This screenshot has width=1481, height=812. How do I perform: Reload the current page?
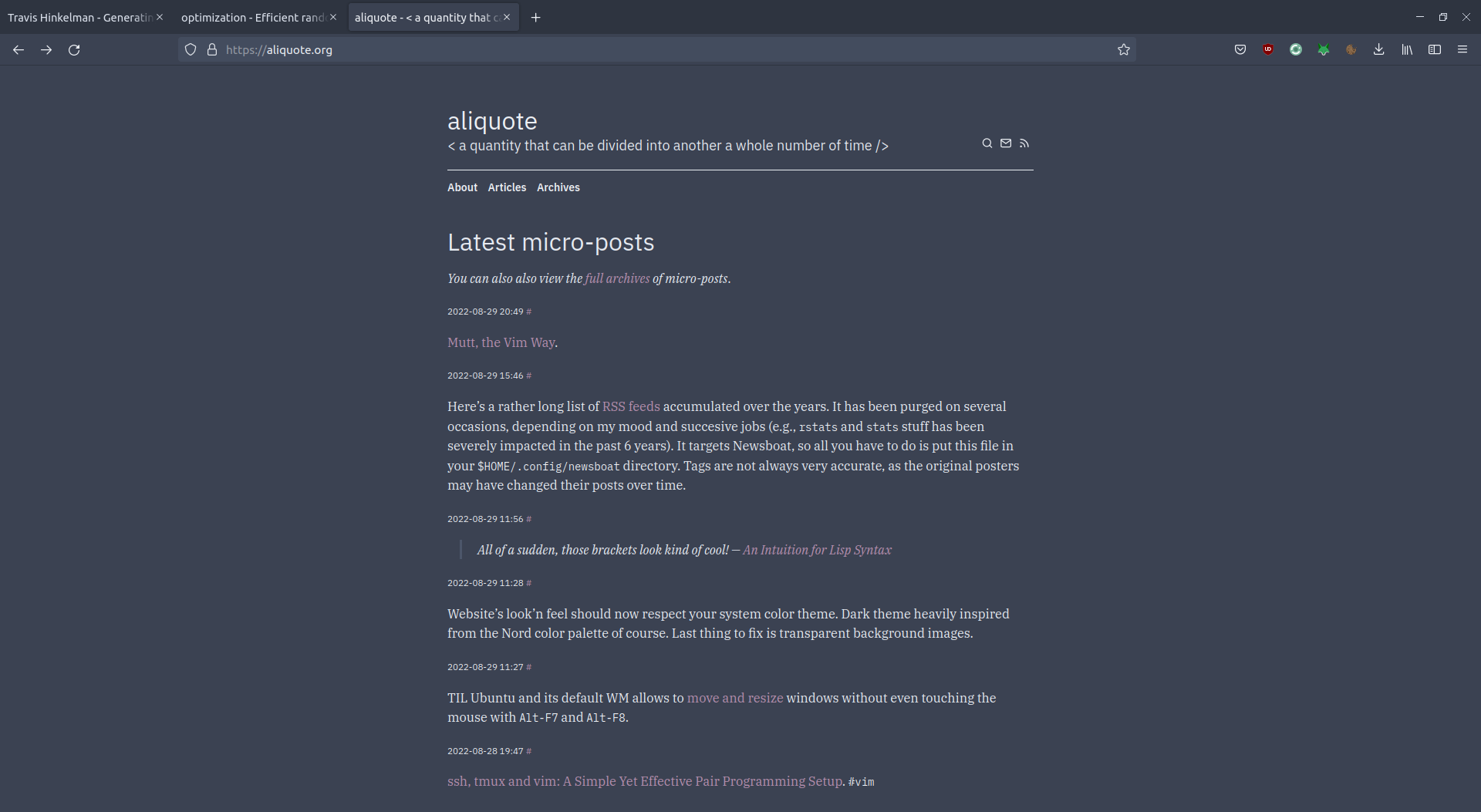(x=74, y=49)
